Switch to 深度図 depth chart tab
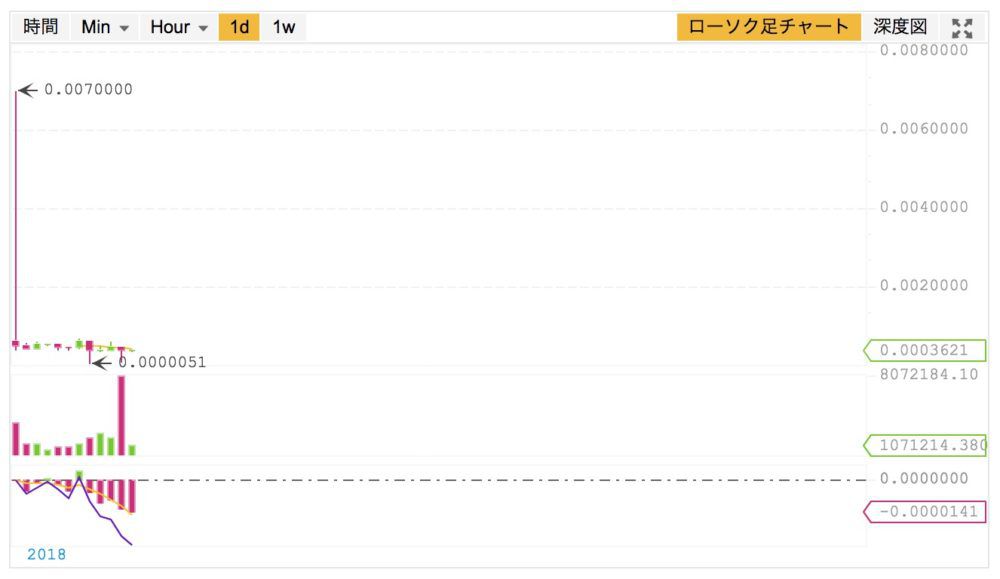This screenshot has width=1000, height=579. 901,27
